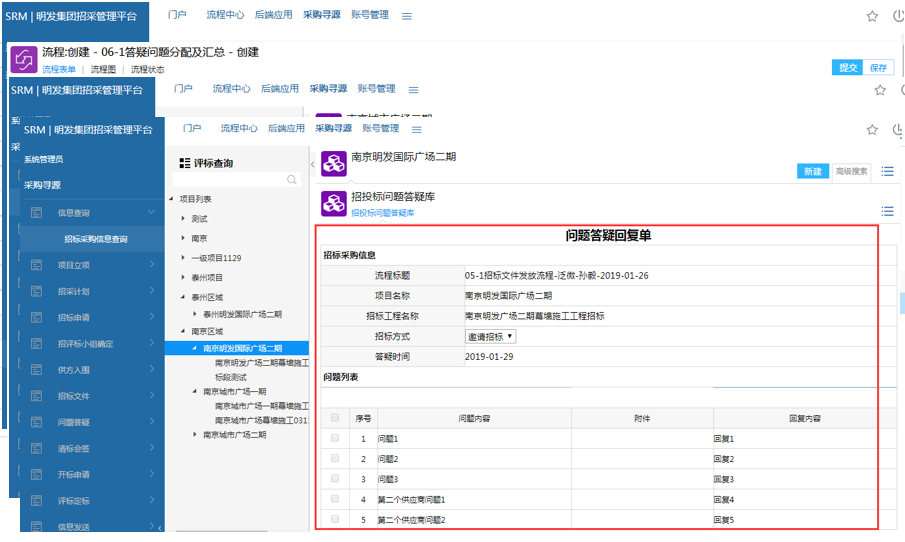
Task: Open the hamburger menu beside 账号管理 in top navigation
Action: coord(407,16)
